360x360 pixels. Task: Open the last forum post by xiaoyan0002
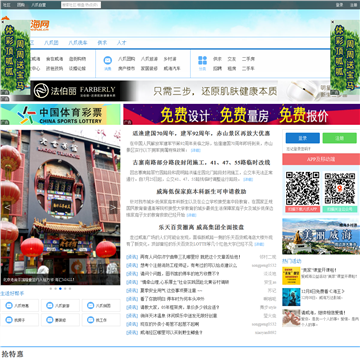pos(171,332)
